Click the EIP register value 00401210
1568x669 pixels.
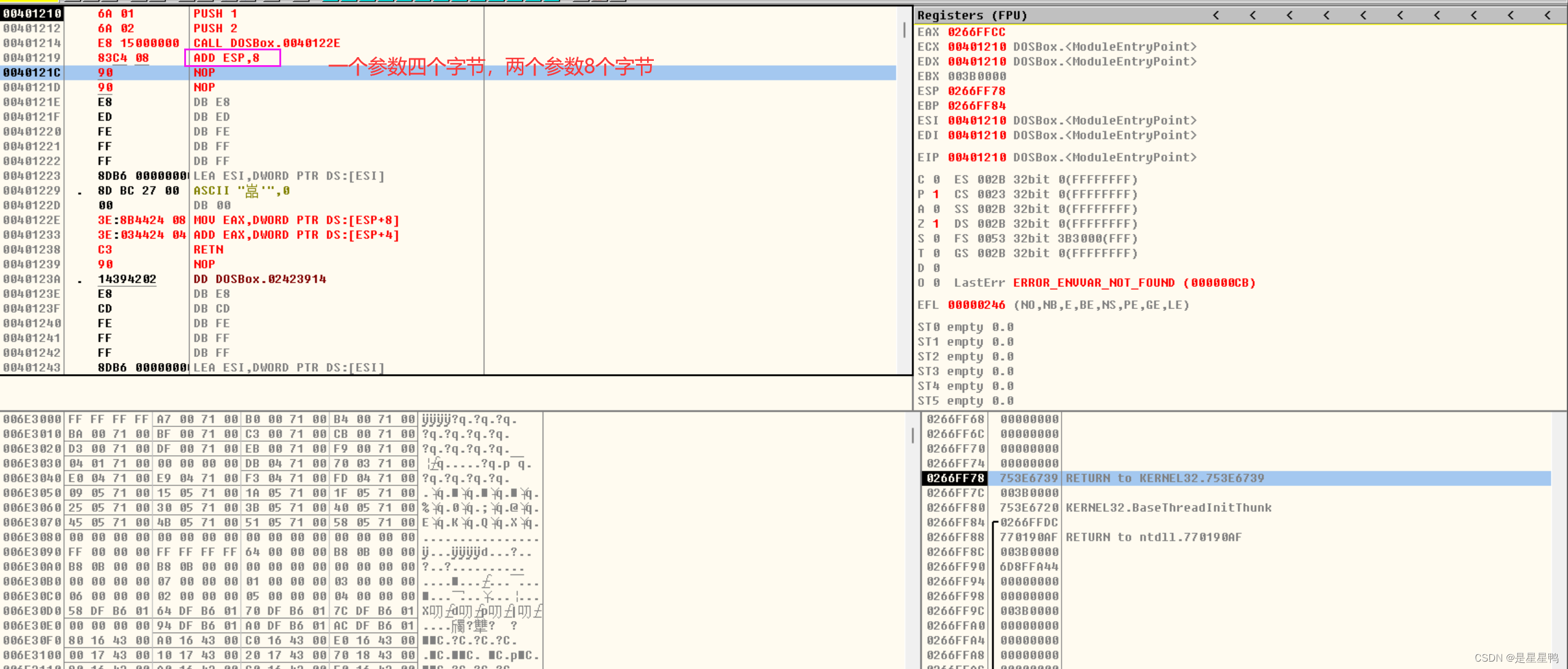(976, 157)
